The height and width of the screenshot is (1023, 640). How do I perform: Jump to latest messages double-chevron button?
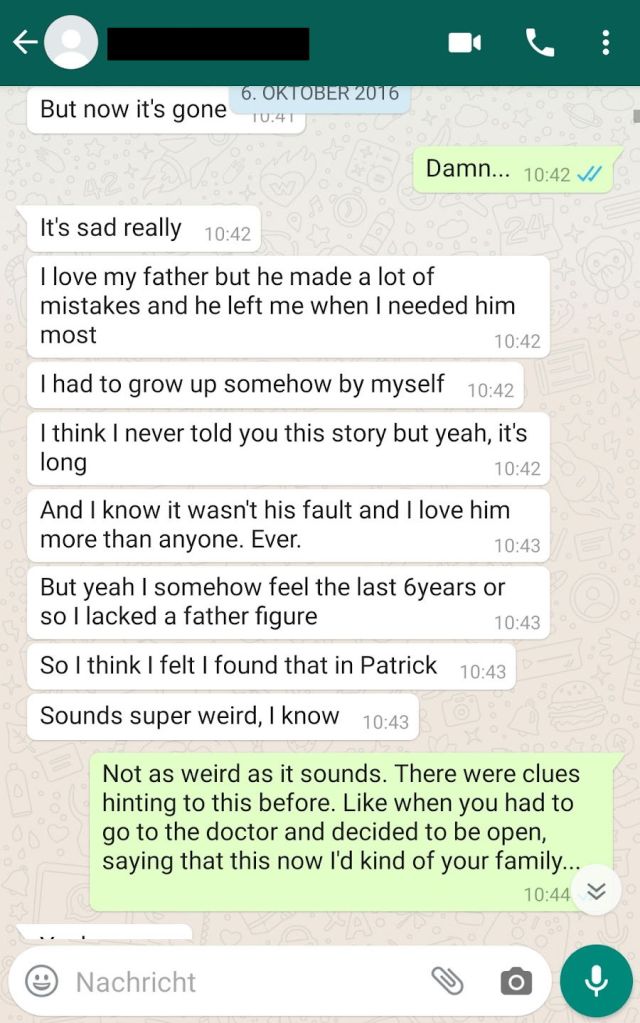click(596, 891)
